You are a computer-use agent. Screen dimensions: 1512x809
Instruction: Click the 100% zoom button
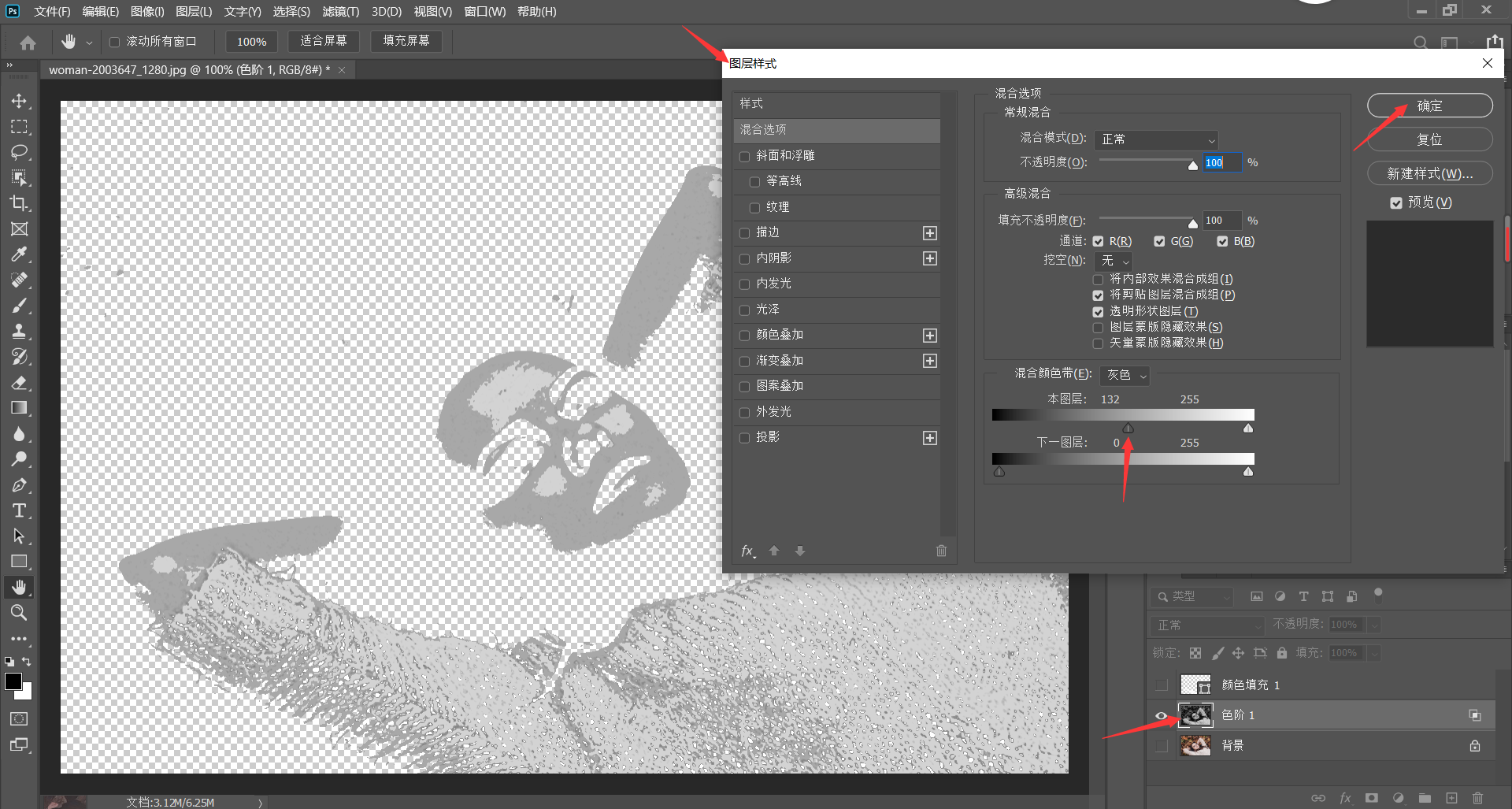pos(252,42)
